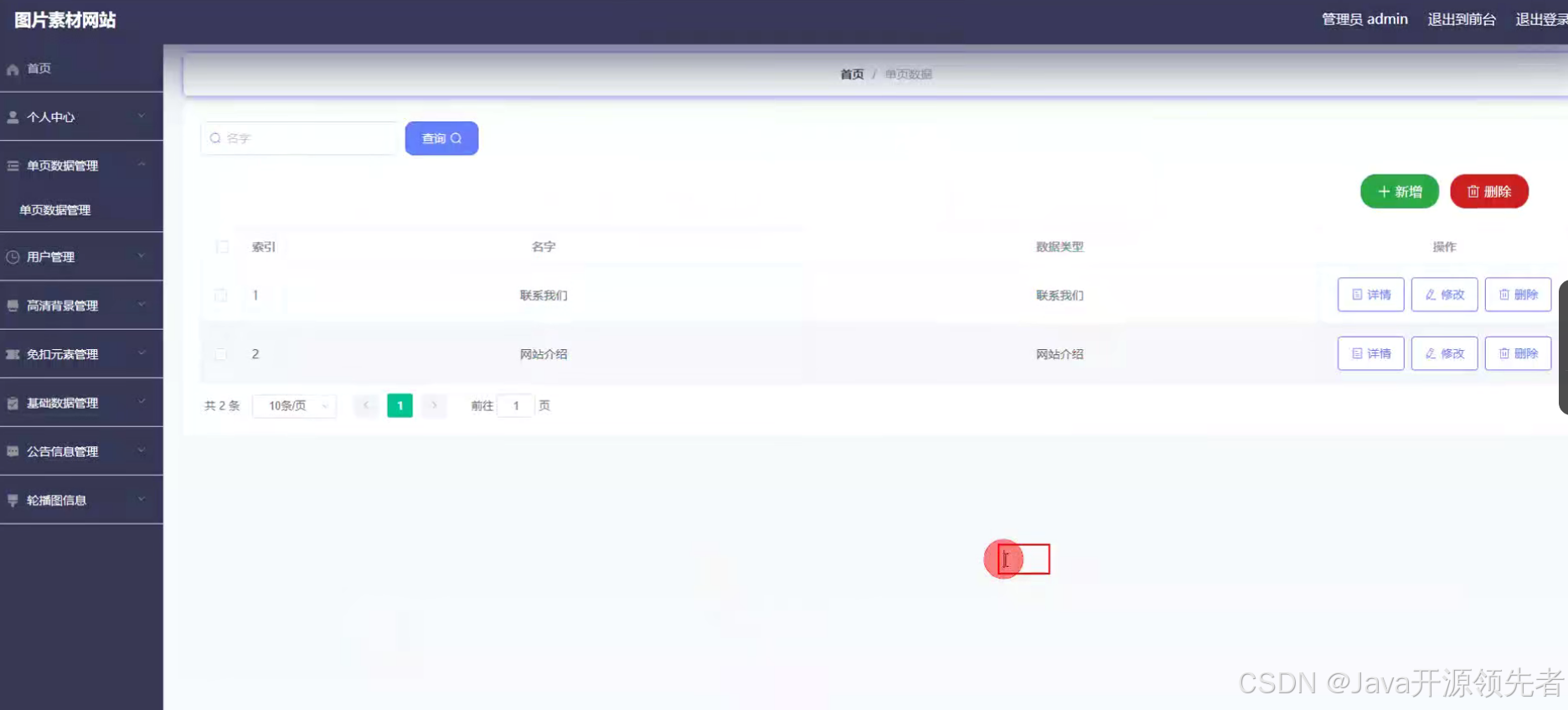
Task: Click 修改 for the 网站介绍 row
Action: 1445,353
